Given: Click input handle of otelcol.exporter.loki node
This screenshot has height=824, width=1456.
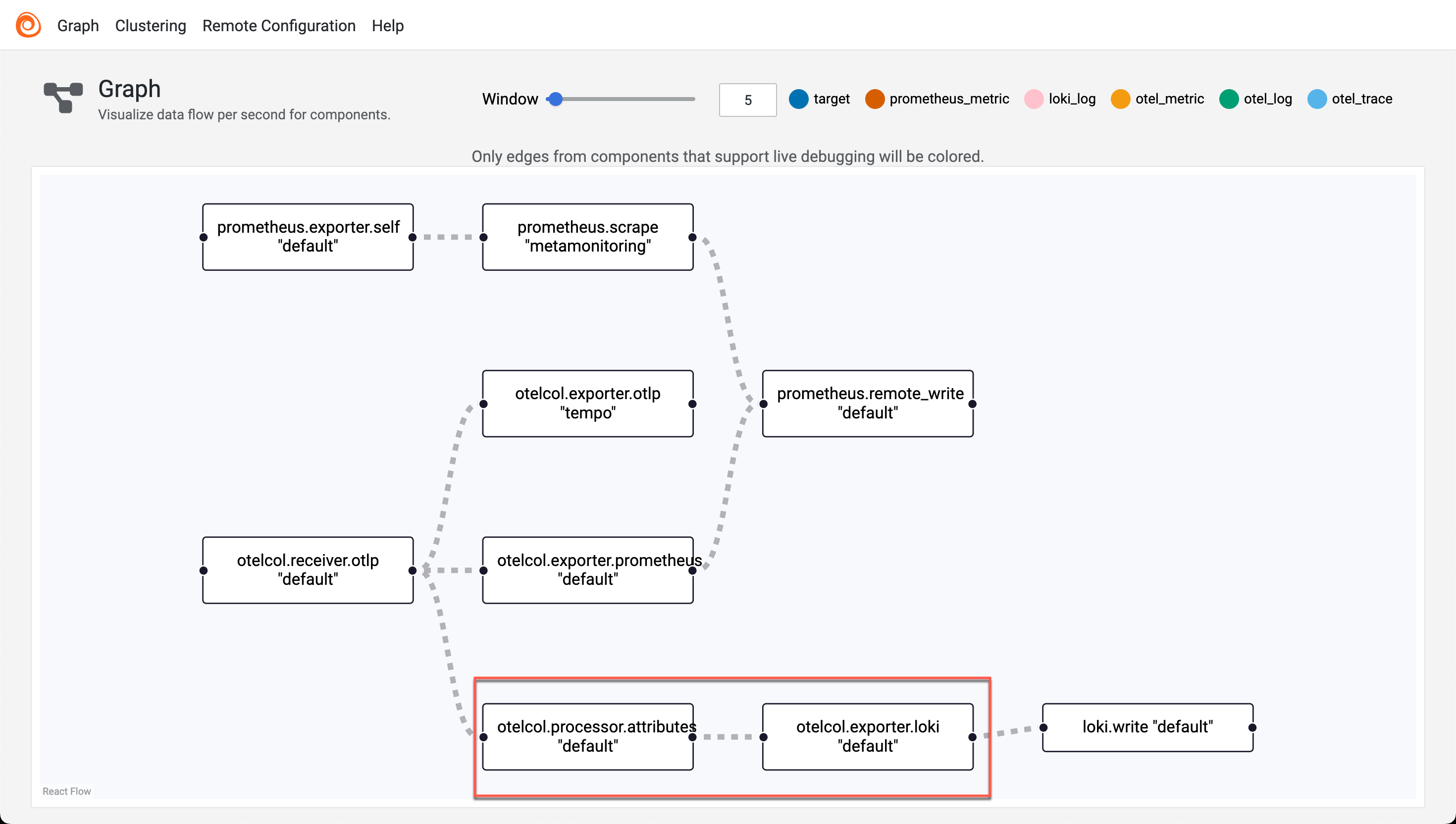Looking at the screenshot, I should pos(763,737).
